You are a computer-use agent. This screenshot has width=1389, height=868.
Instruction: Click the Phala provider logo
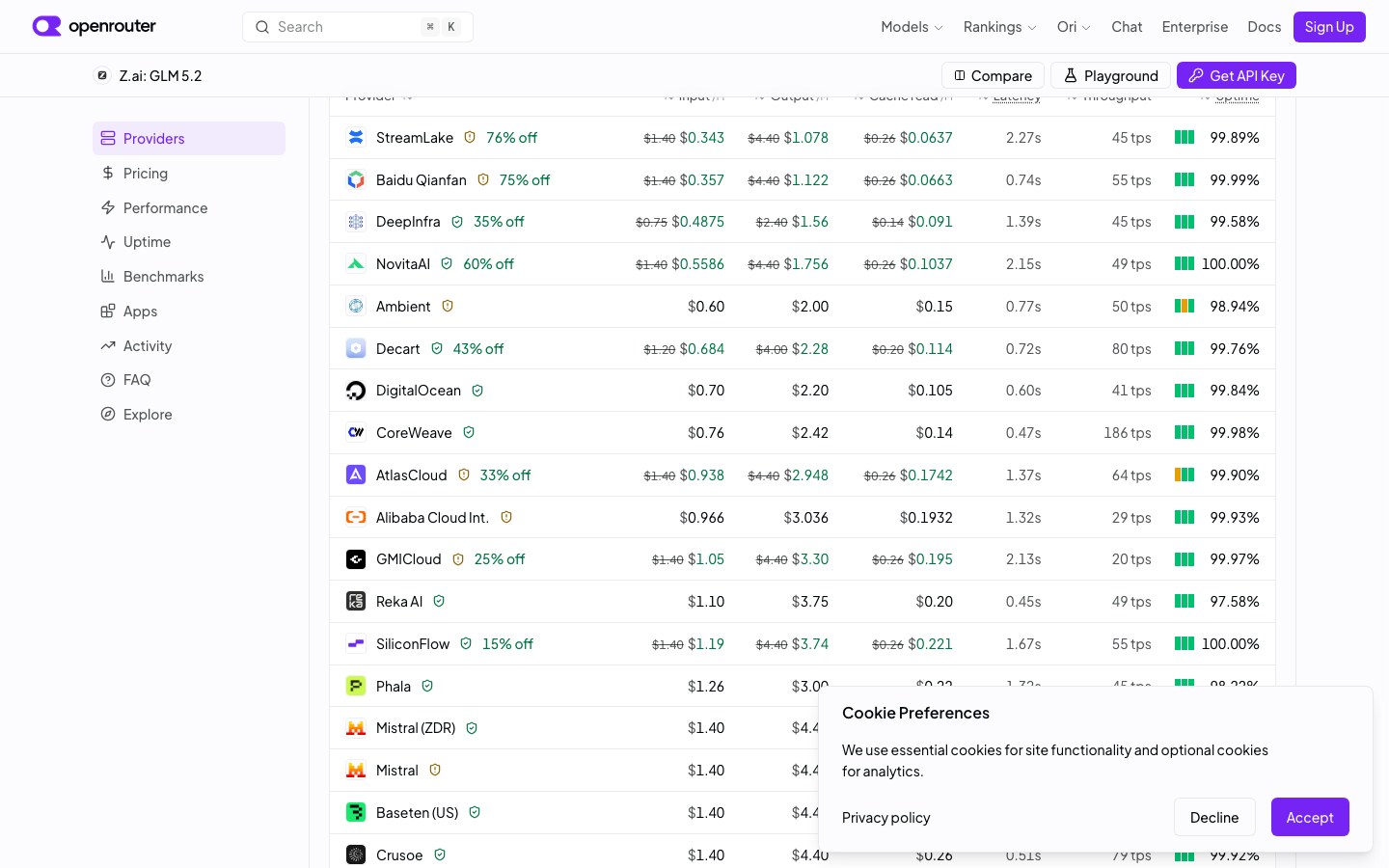click(356, 686)
